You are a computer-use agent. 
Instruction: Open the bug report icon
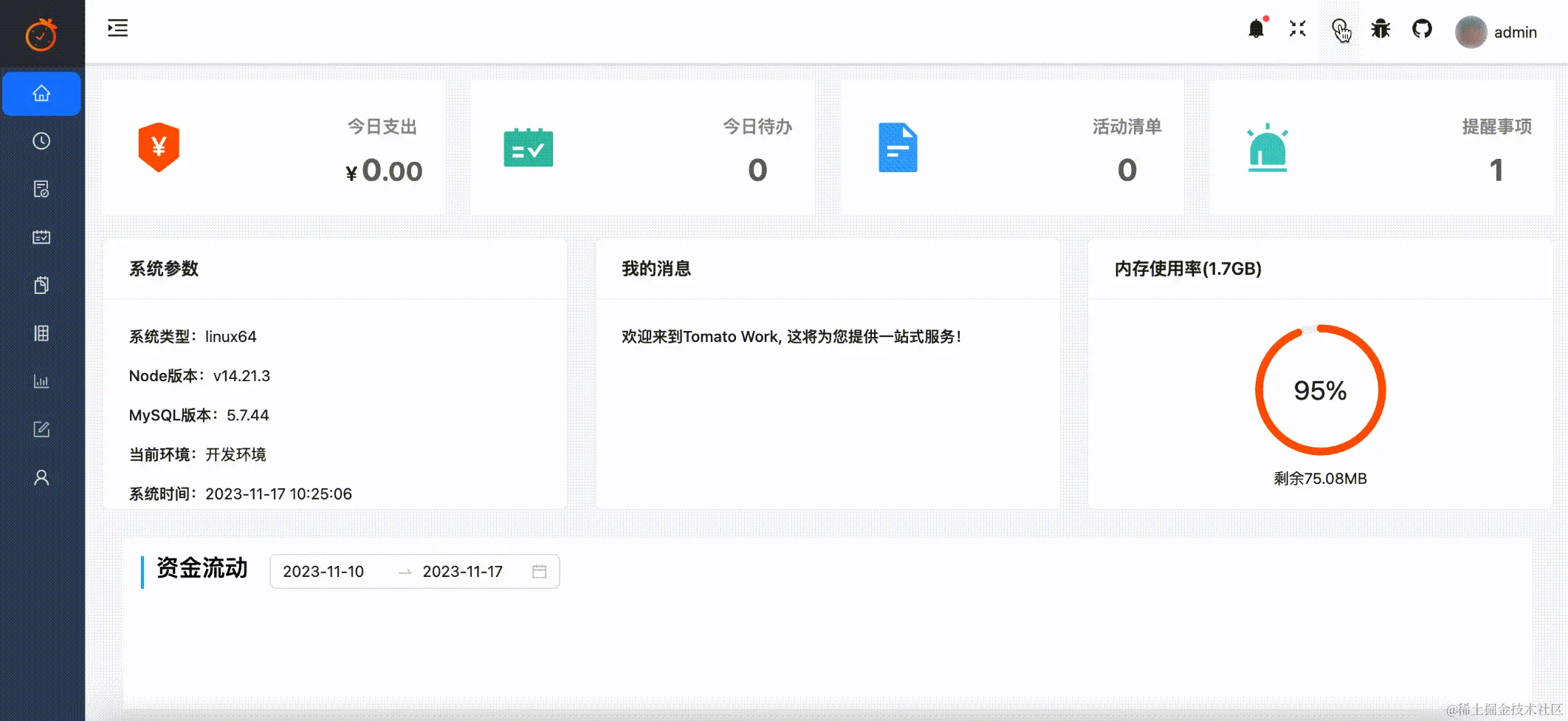1380,29
